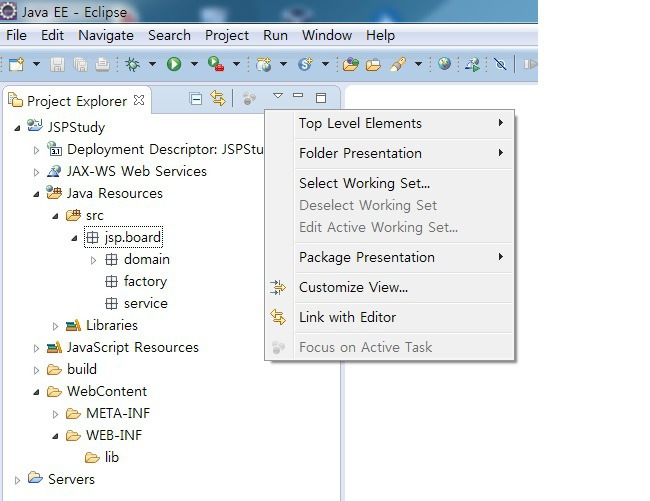Click the Open Web Browser globe icon
Screen dimensions: 650x501
[444, 64]
